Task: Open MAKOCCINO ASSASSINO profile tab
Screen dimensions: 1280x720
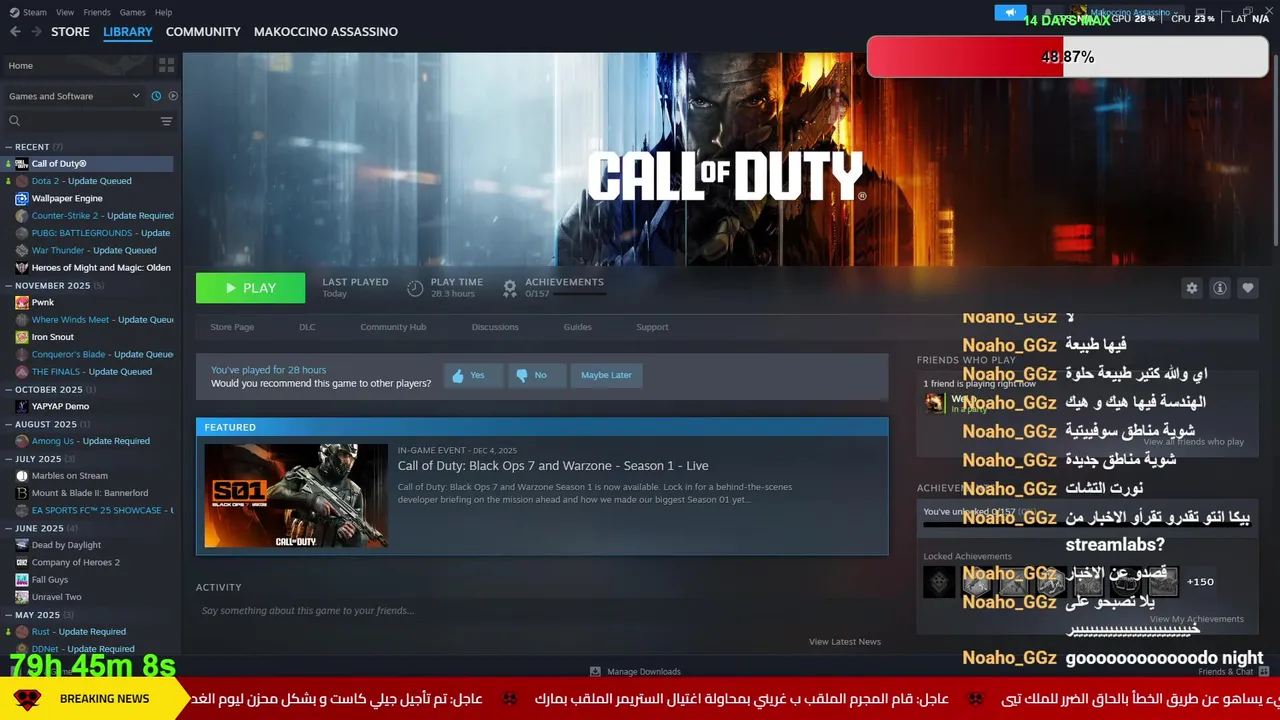Action: point(326,32)
